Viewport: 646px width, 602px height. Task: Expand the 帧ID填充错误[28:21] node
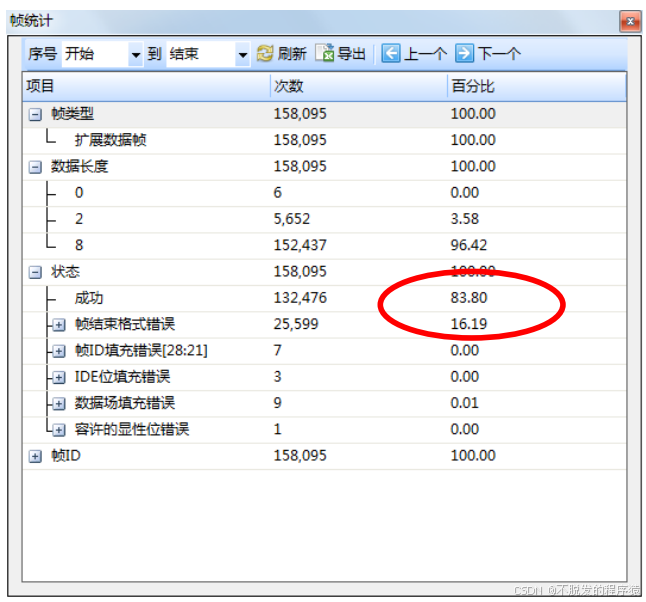tap(59, 351)
